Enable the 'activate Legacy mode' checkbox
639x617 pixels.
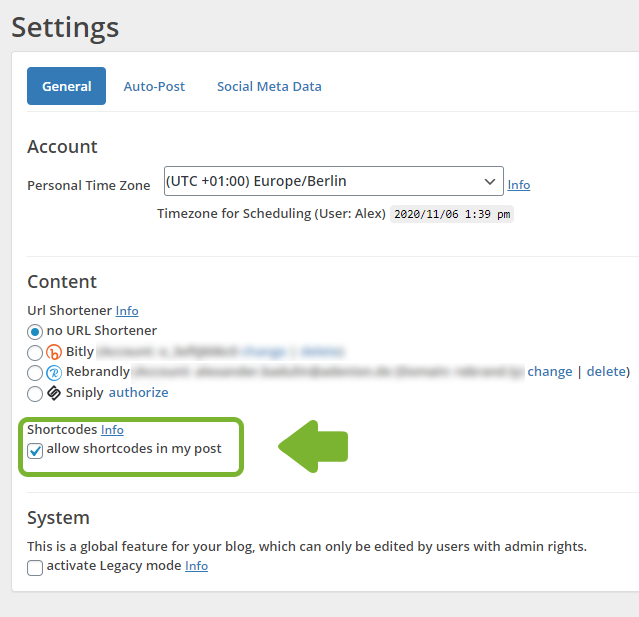click(36, 567)
